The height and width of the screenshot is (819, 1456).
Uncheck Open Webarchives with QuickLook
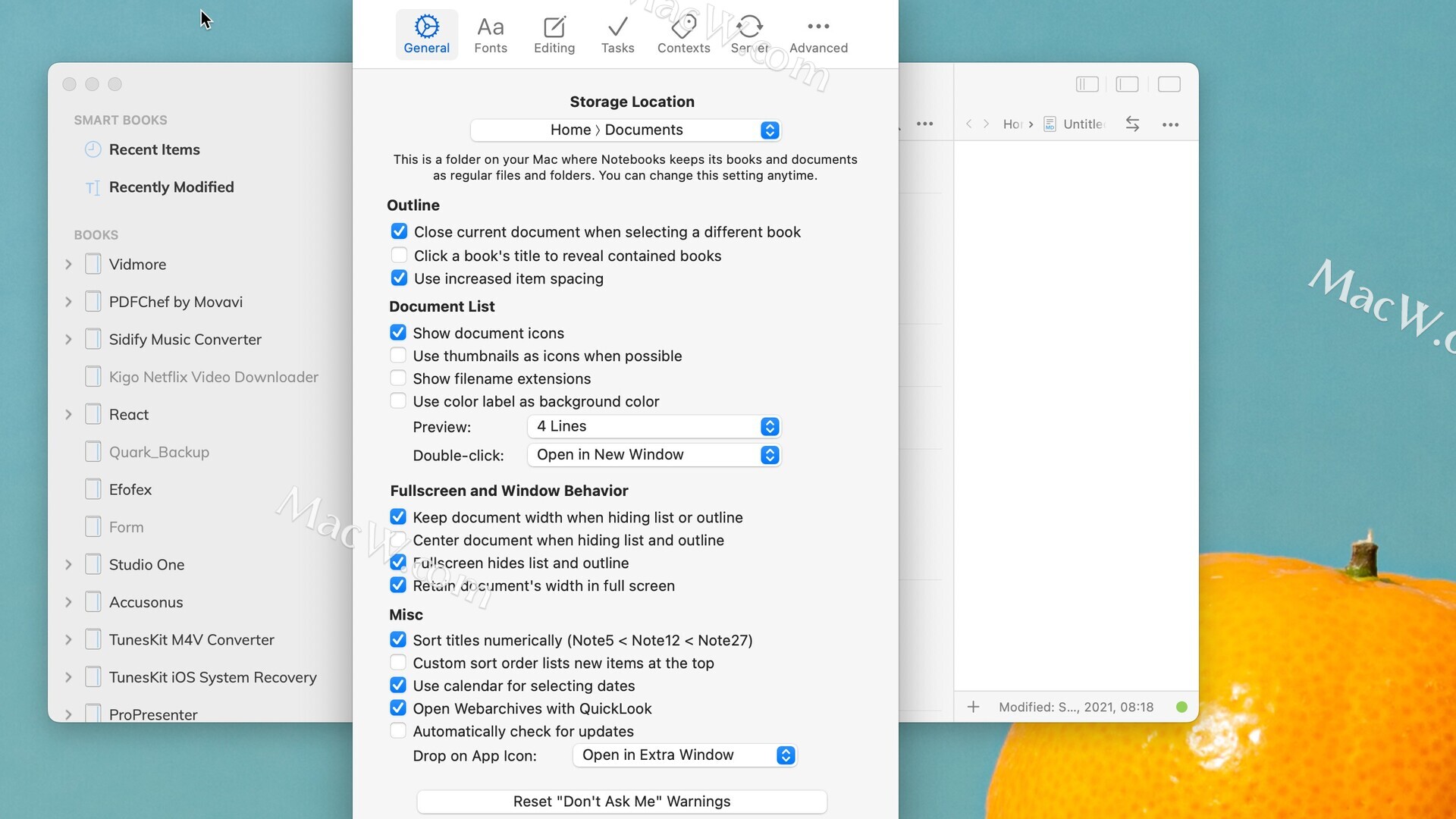click(x=398, y=708)
